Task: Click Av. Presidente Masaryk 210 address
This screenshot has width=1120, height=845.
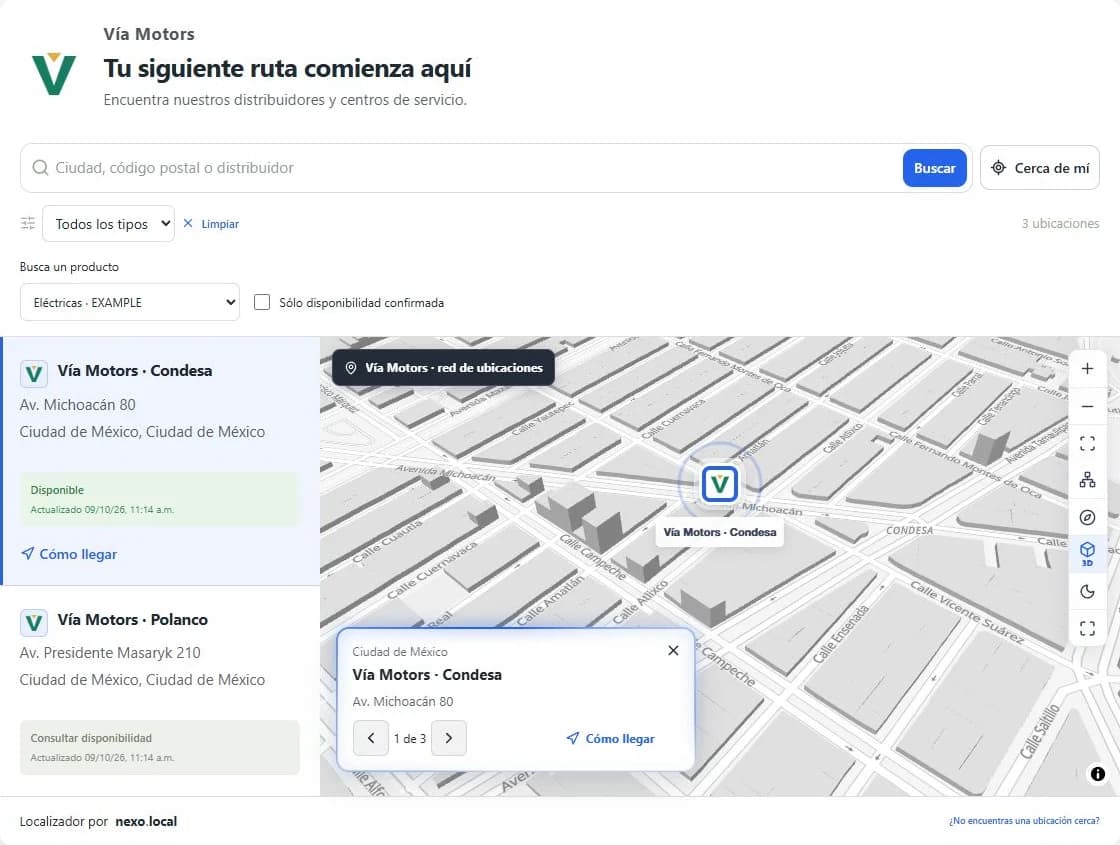Action: click(x=110, y=653)
